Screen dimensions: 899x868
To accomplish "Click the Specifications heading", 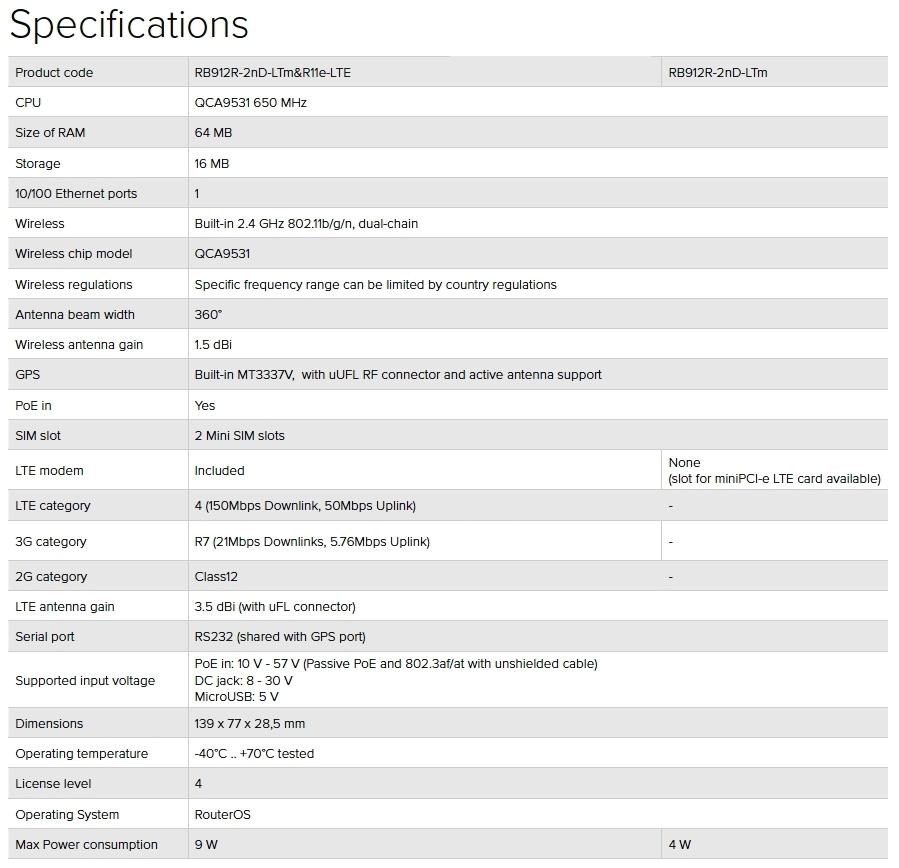I will [129, 25].
